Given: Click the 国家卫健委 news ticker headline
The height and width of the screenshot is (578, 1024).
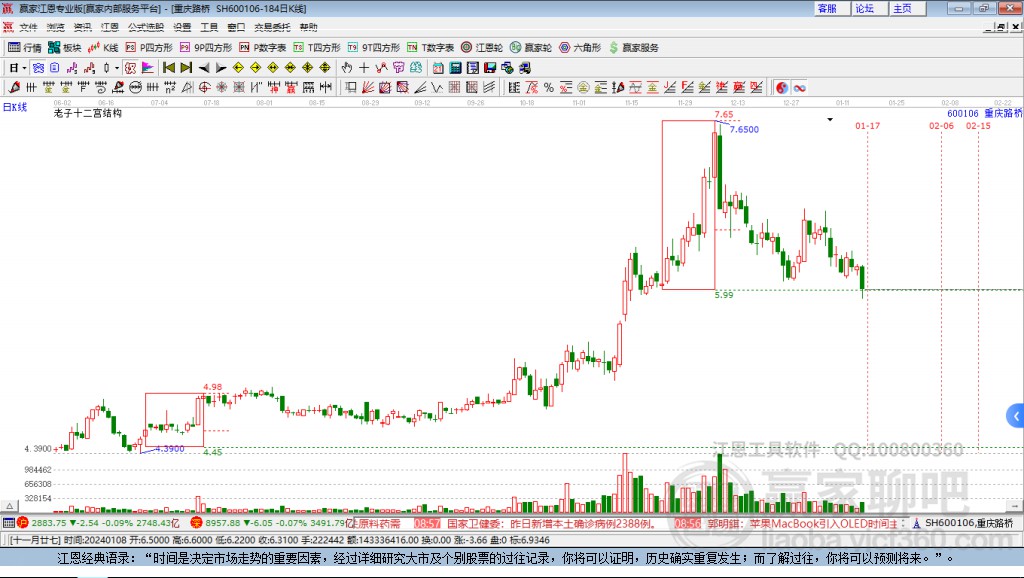Looking at the screenshot, I should point(552,523).
